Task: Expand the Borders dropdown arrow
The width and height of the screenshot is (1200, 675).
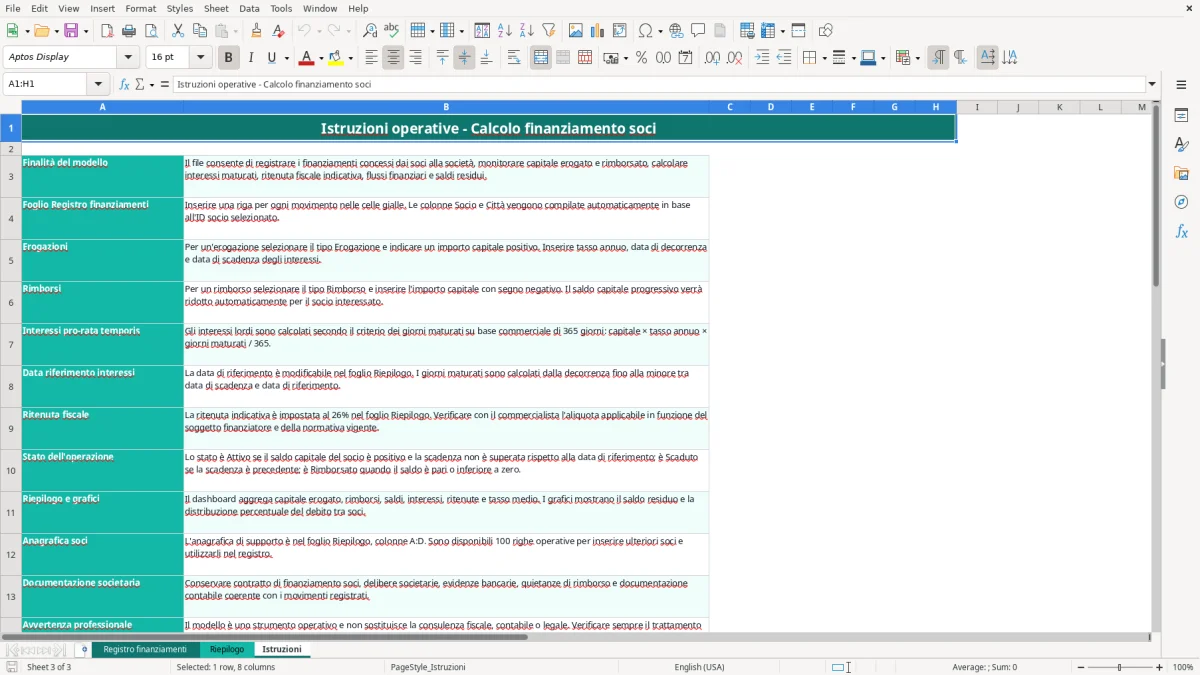Action: click(823, 58)
